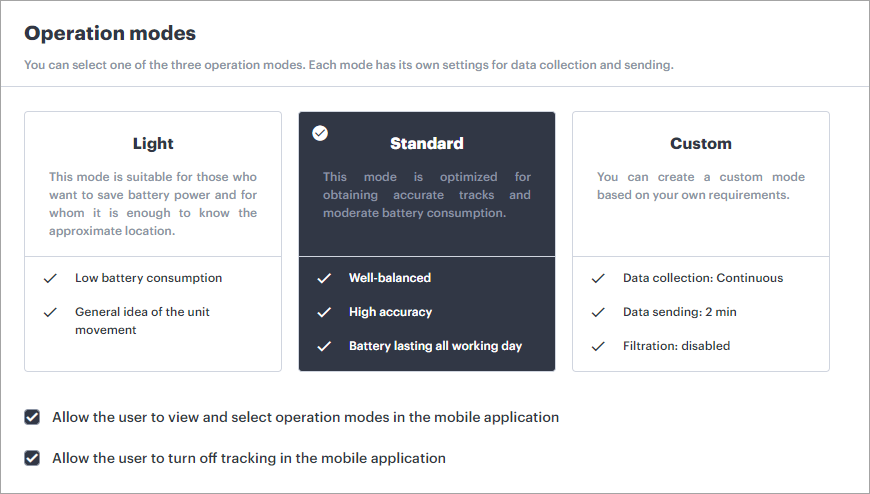Click checkmark beside Data collection: Continuous
Screen dimensions: 870x494
coord(598,278)
